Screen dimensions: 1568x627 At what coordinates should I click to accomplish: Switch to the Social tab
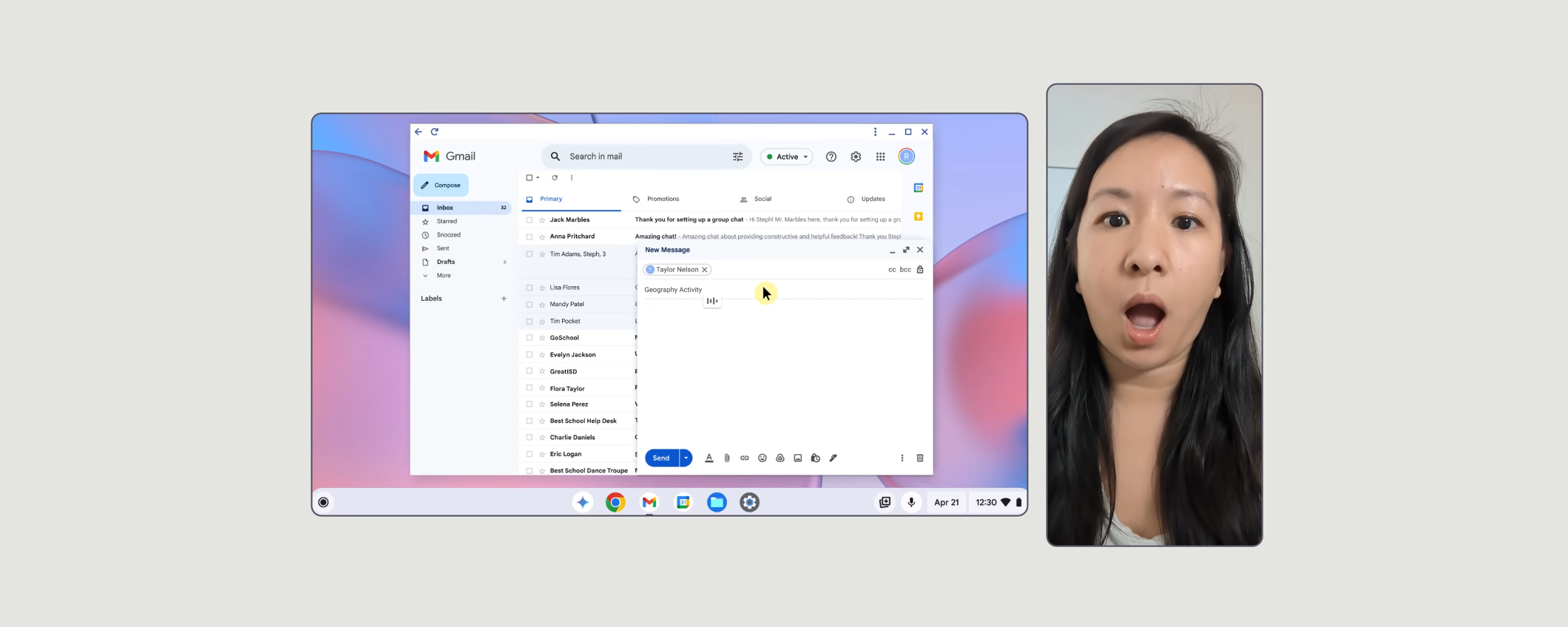coord(763,200)
